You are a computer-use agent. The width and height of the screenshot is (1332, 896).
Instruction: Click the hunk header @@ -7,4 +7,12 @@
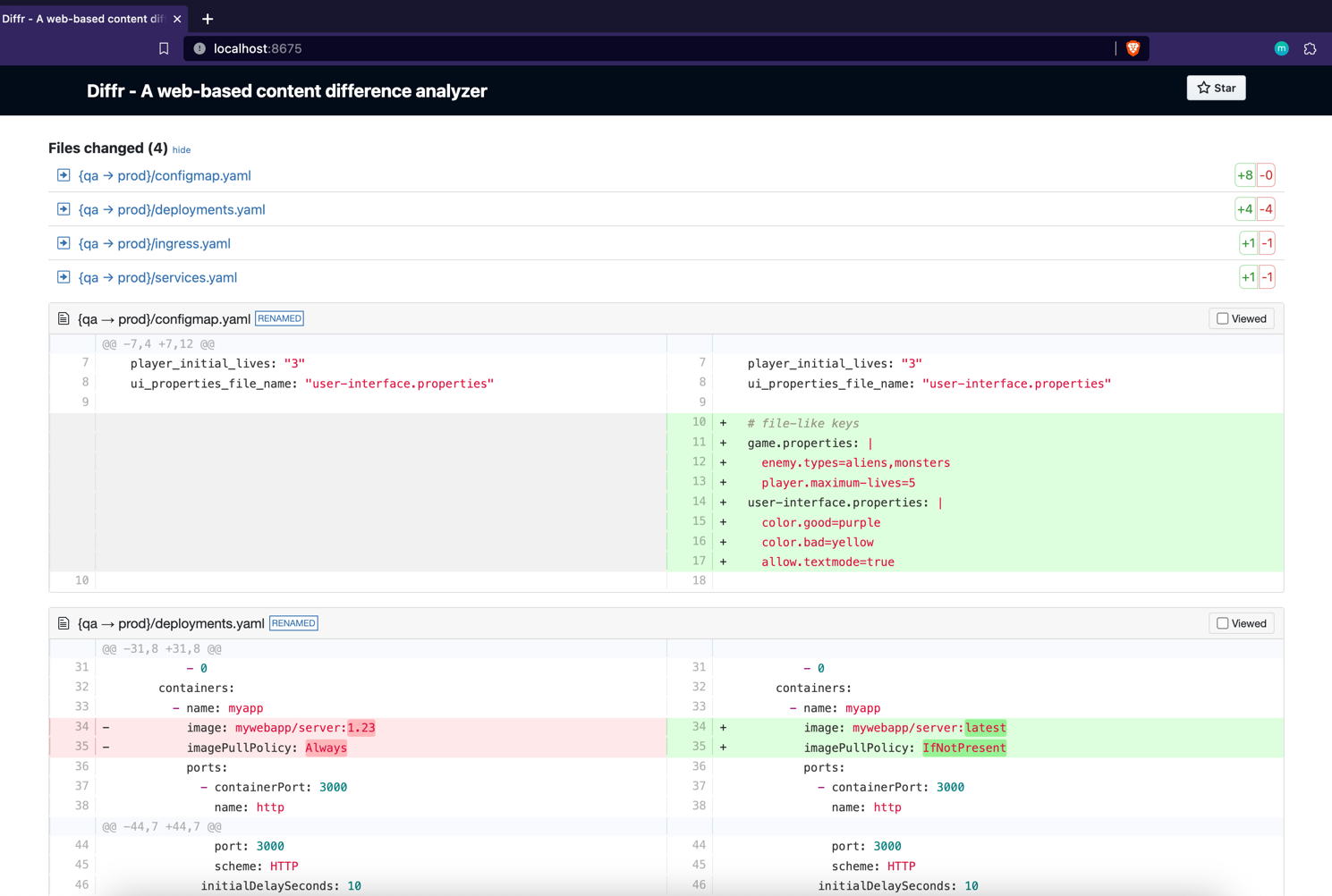(158, 344)
